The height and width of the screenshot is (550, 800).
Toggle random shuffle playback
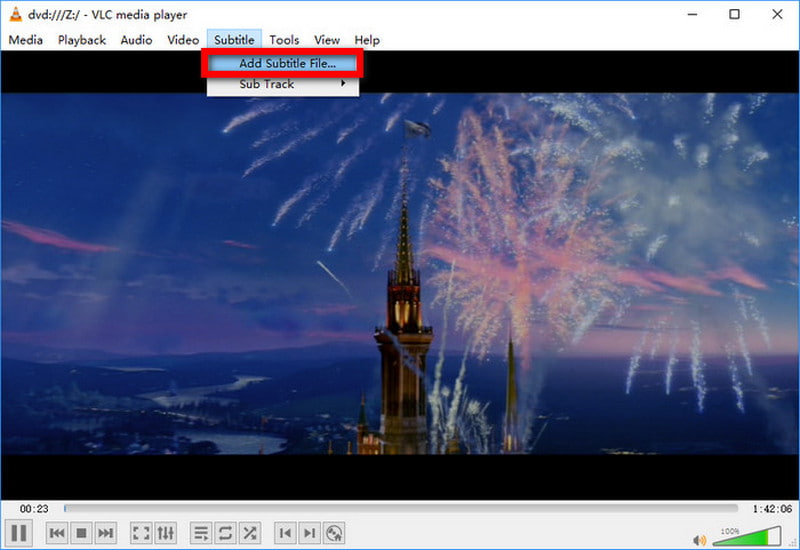click(250, 533)
